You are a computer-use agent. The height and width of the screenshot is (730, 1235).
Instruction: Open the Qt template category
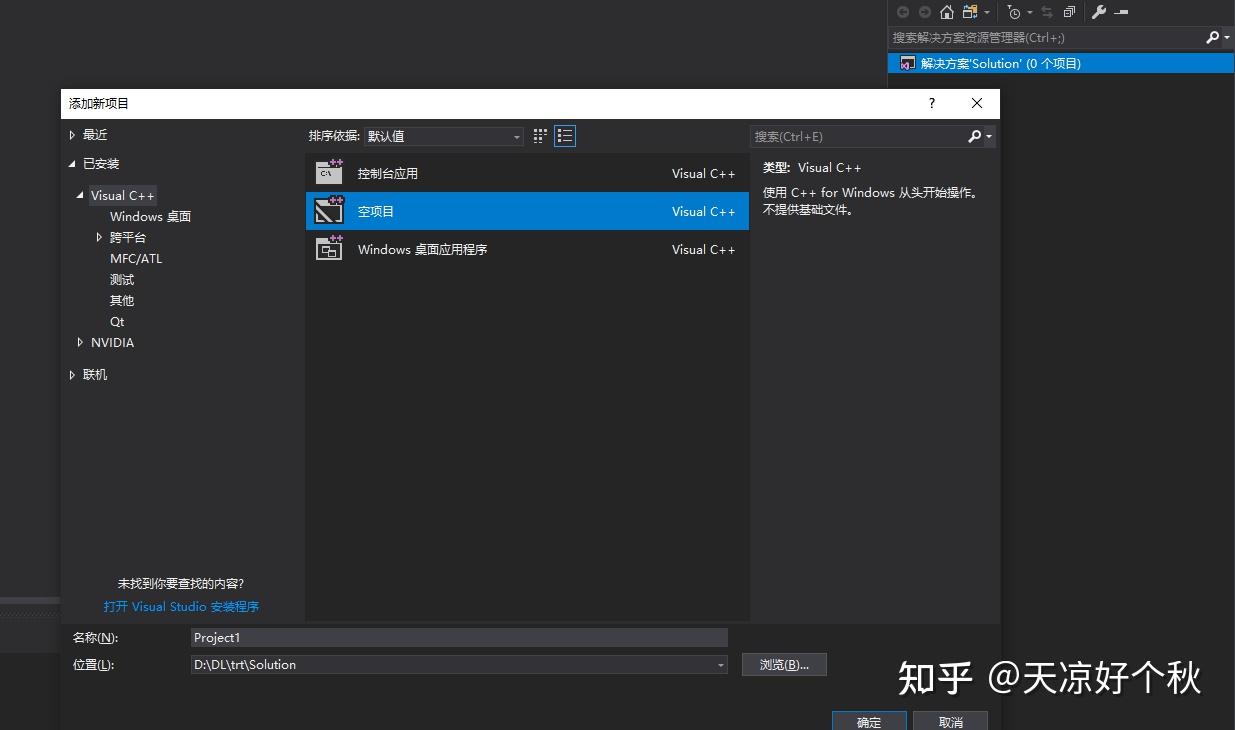(x=117, y=321)
